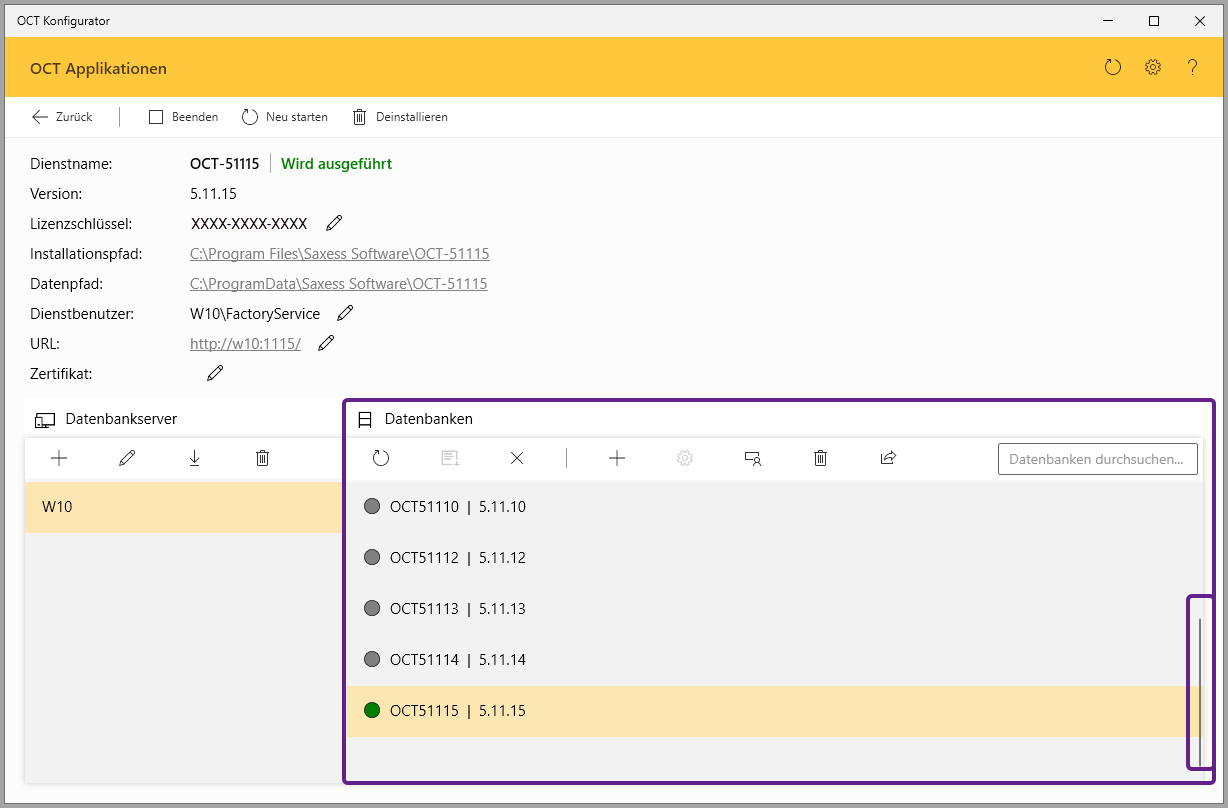Image resolution: width=1228 pixels, height=808 pixels.
Task: Click the Datenbanken durchsuchen search field
Action: click(x=1097, y=459)
